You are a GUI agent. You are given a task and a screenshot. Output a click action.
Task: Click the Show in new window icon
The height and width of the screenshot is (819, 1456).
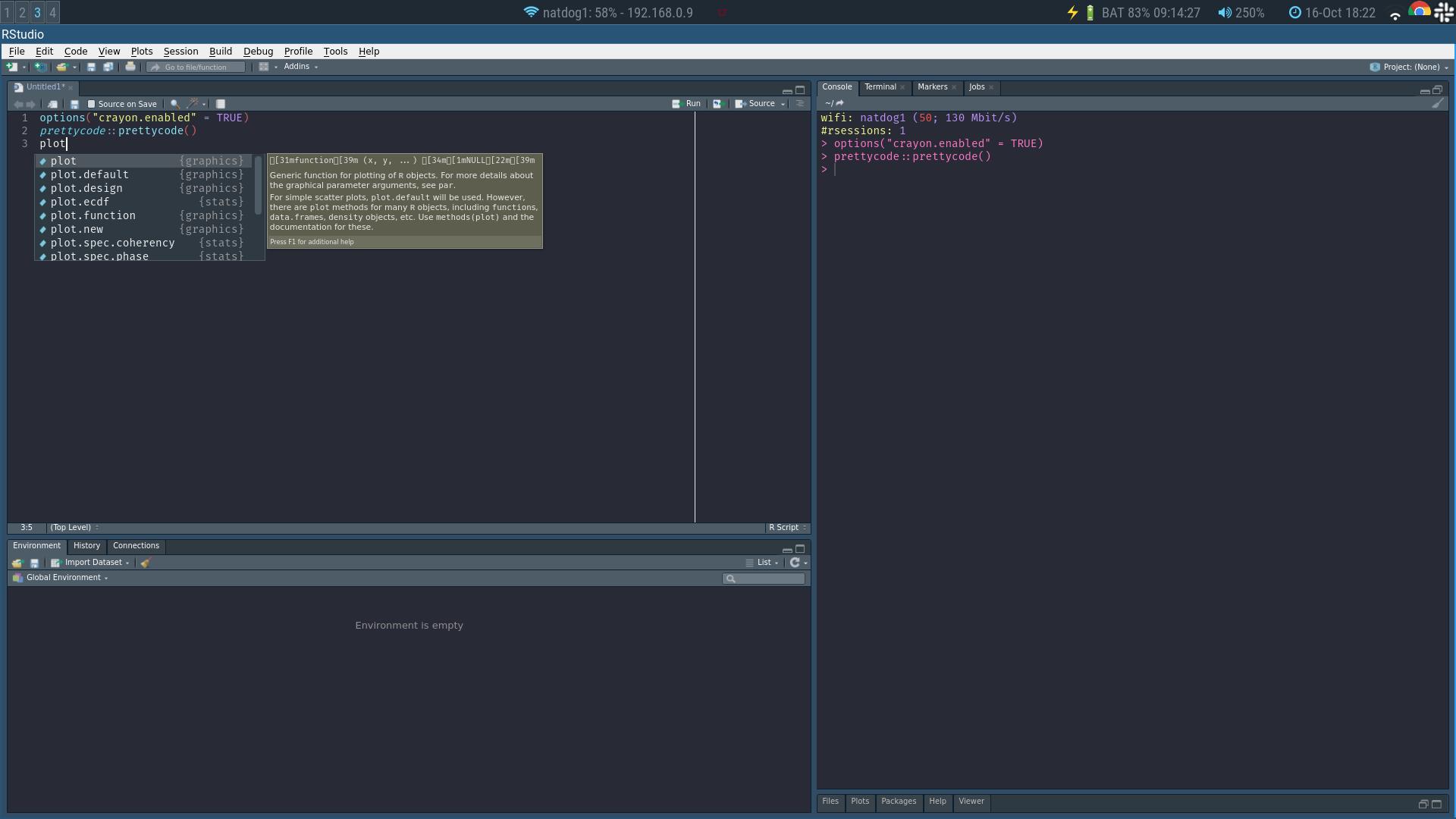[52, 104]
